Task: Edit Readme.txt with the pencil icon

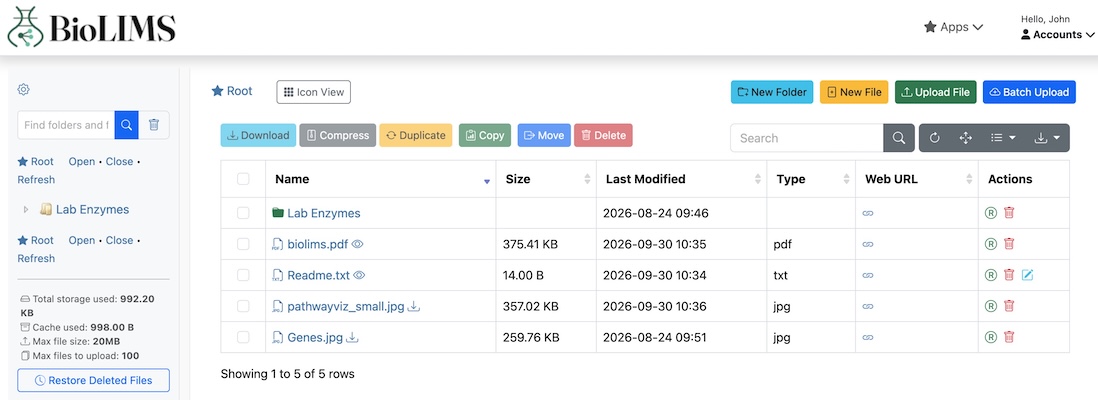Action: click(1027, 275)
